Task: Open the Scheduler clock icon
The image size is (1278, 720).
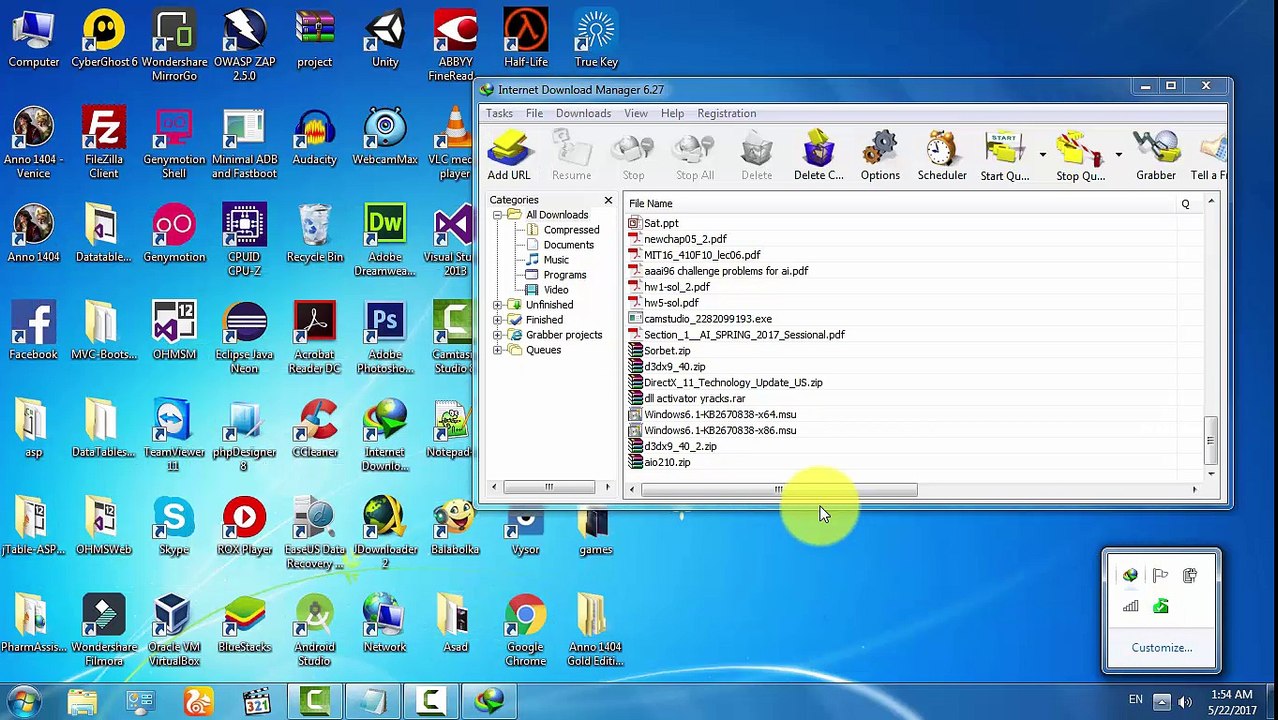Action: tap(942, 155)
